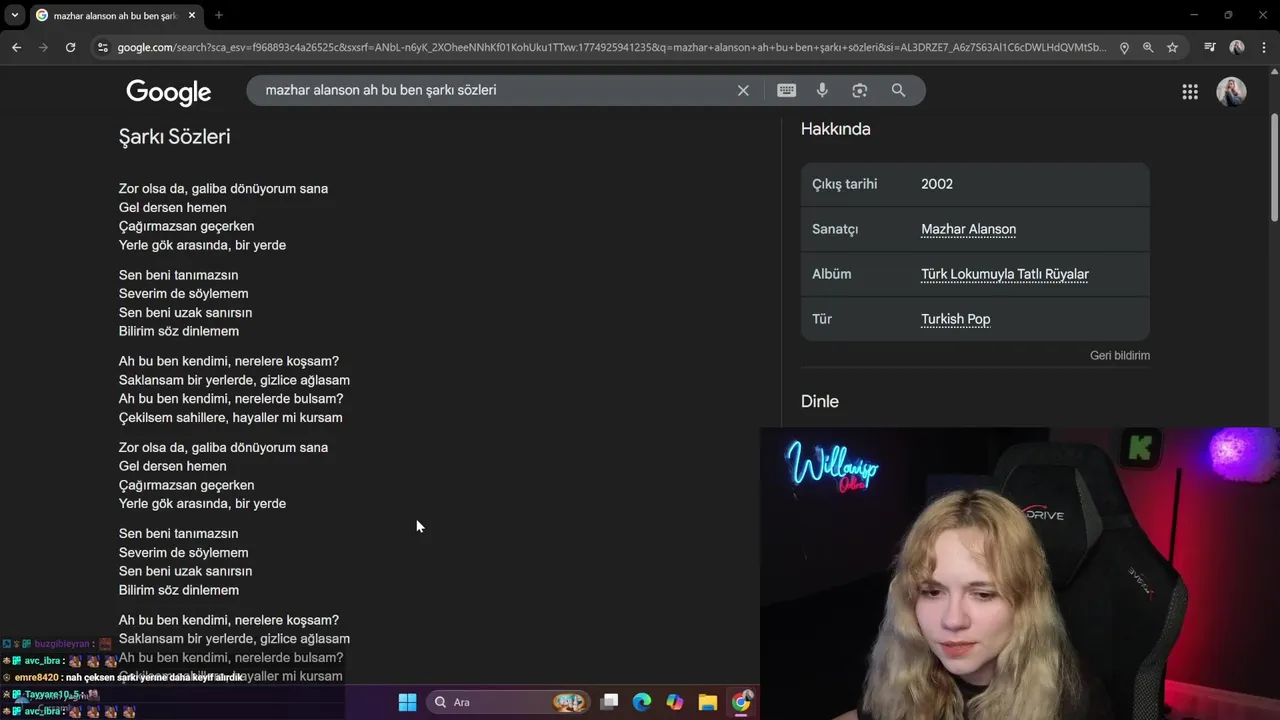Screen dimensions: 1280x720
Task: Click the Sanatçı label
Action: 835,229
